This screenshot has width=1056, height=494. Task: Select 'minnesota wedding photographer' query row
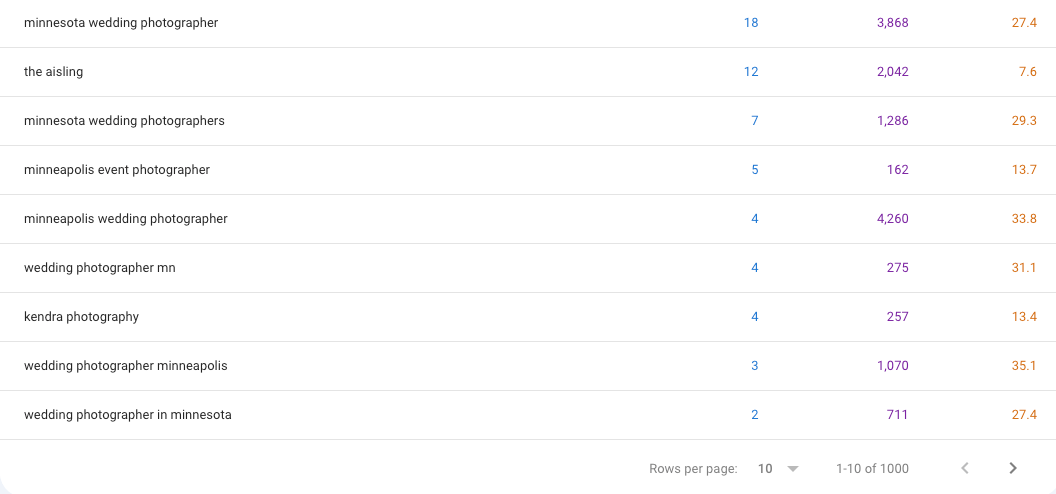[x=121, y=22]
